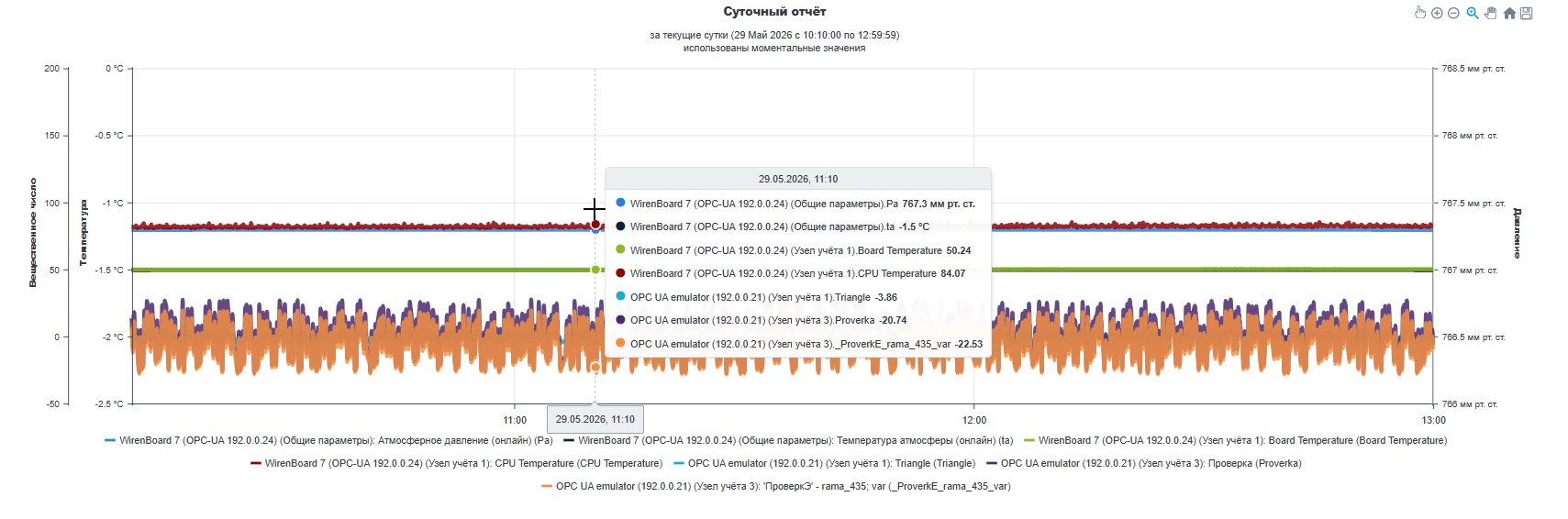The image size is (1568, 519).
Task: Select the hand panning tool
Action: point(1491,13)
